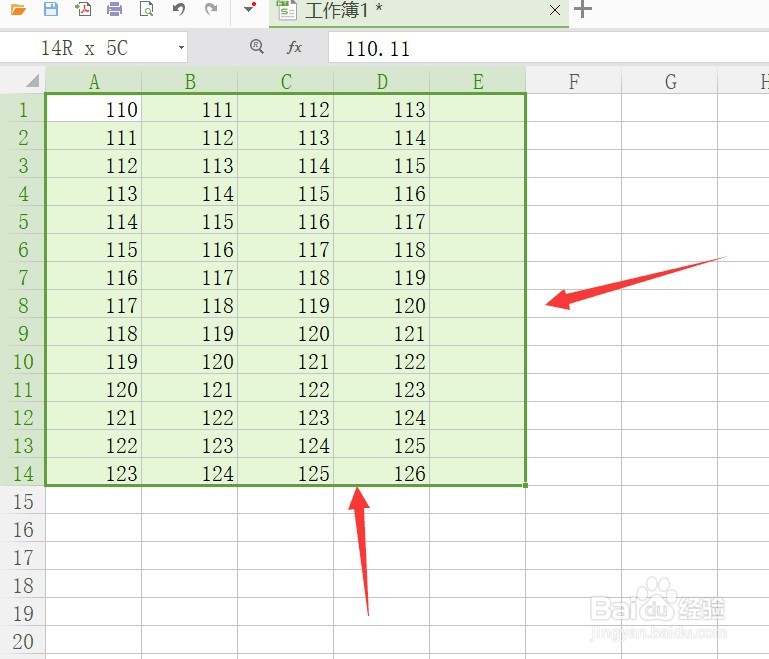This screenshot has width=769, height=659.
Task: Click cell C14 containing 125
Action: [286, 472]
